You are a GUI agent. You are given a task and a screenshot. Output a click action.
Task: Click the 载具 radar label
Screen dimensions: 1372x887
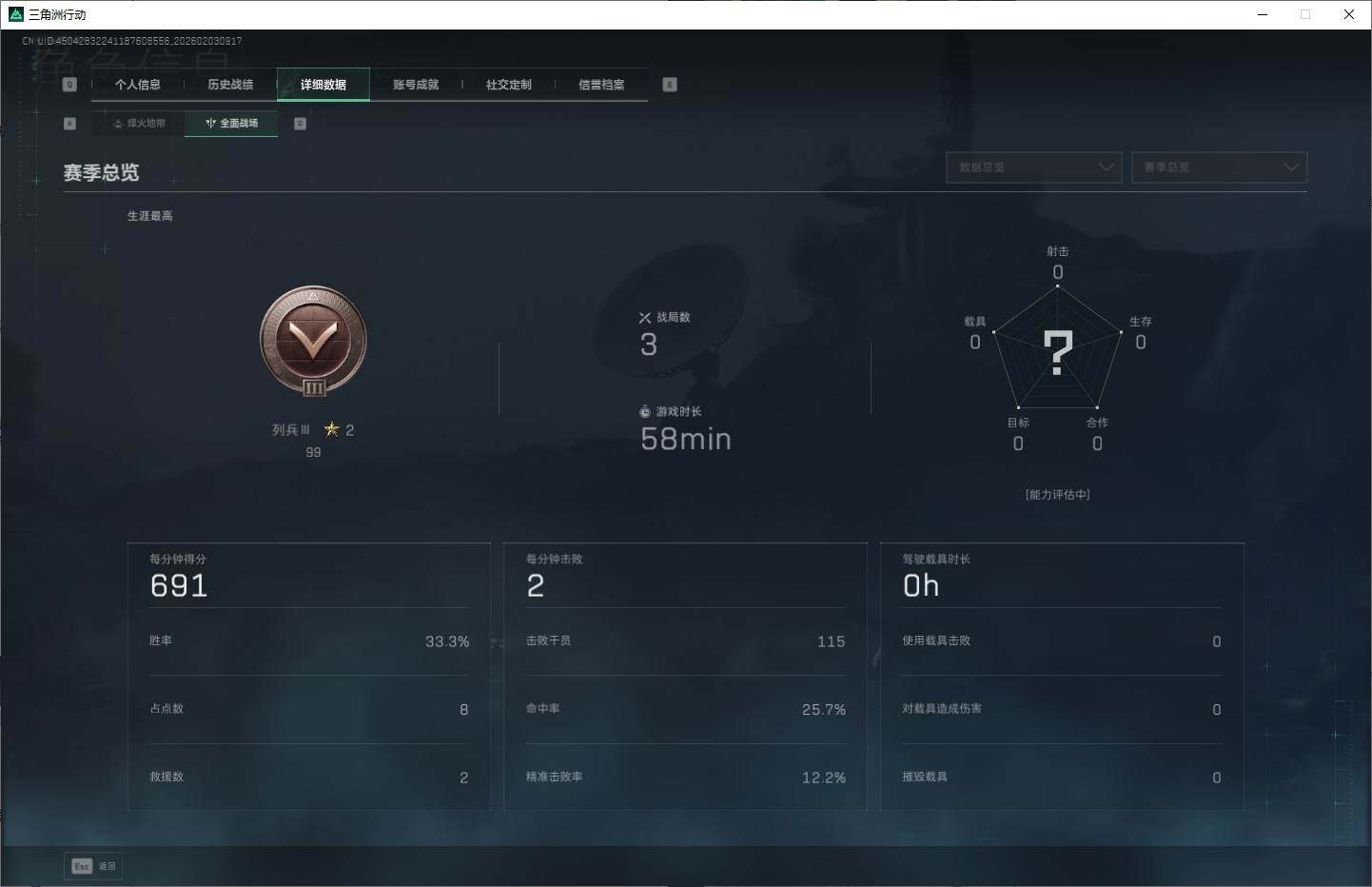click(x=975, y=322)
